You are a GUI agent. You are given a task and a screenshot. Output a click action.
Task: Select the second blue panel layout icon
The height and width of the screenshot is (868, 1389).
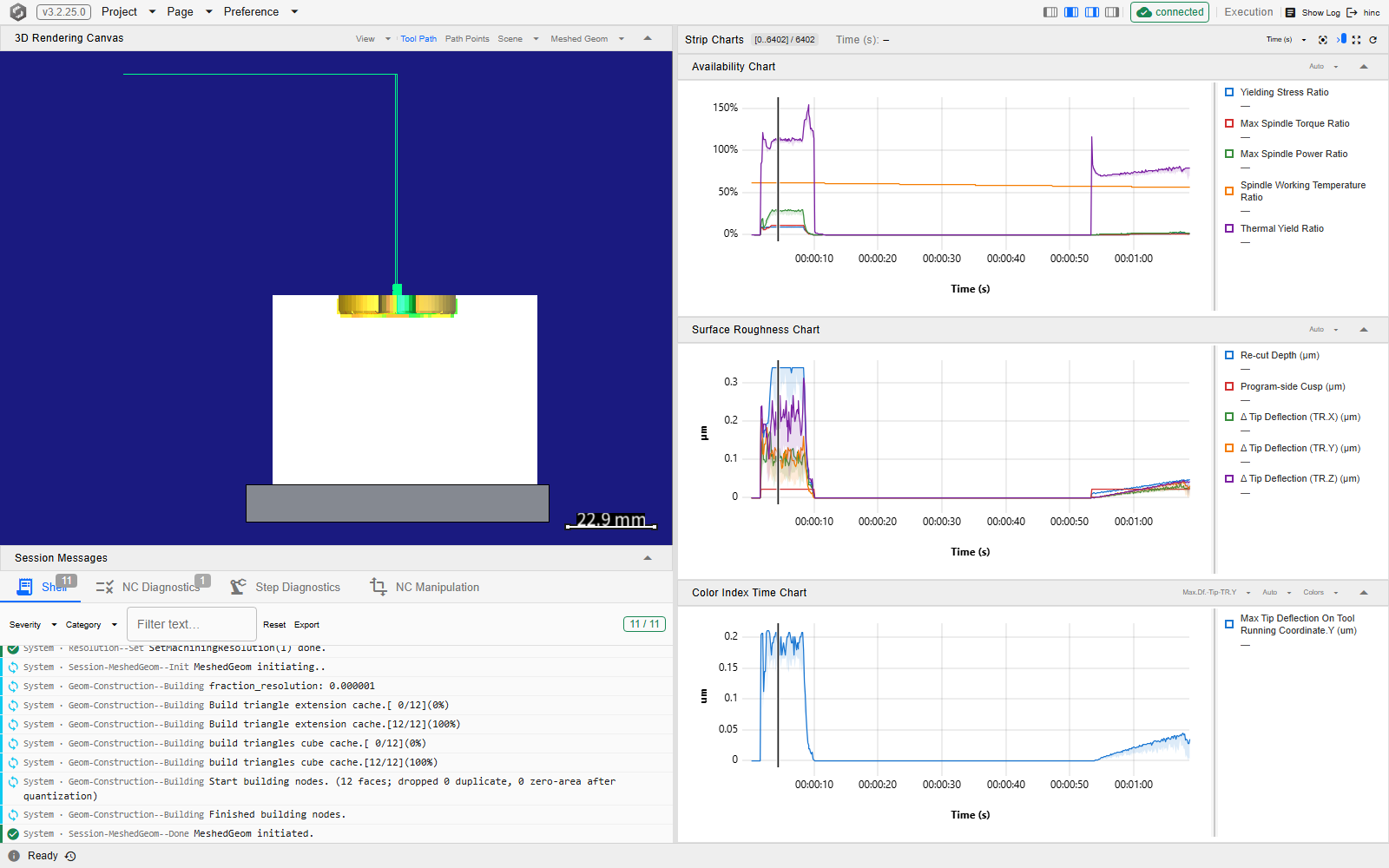pyautogui.click(x=1071, y=12)
